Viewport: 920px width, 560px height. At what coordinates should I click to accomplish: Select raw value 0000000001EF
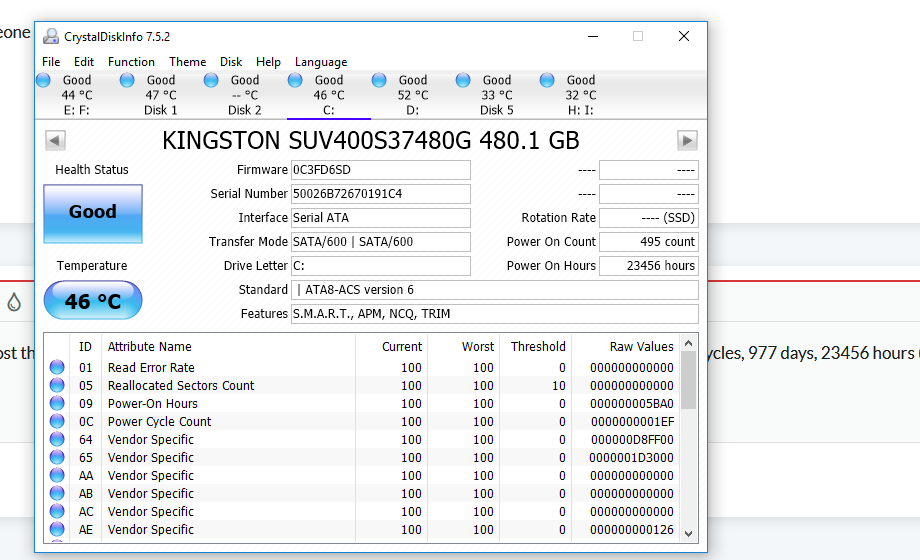tap(632, 421)
